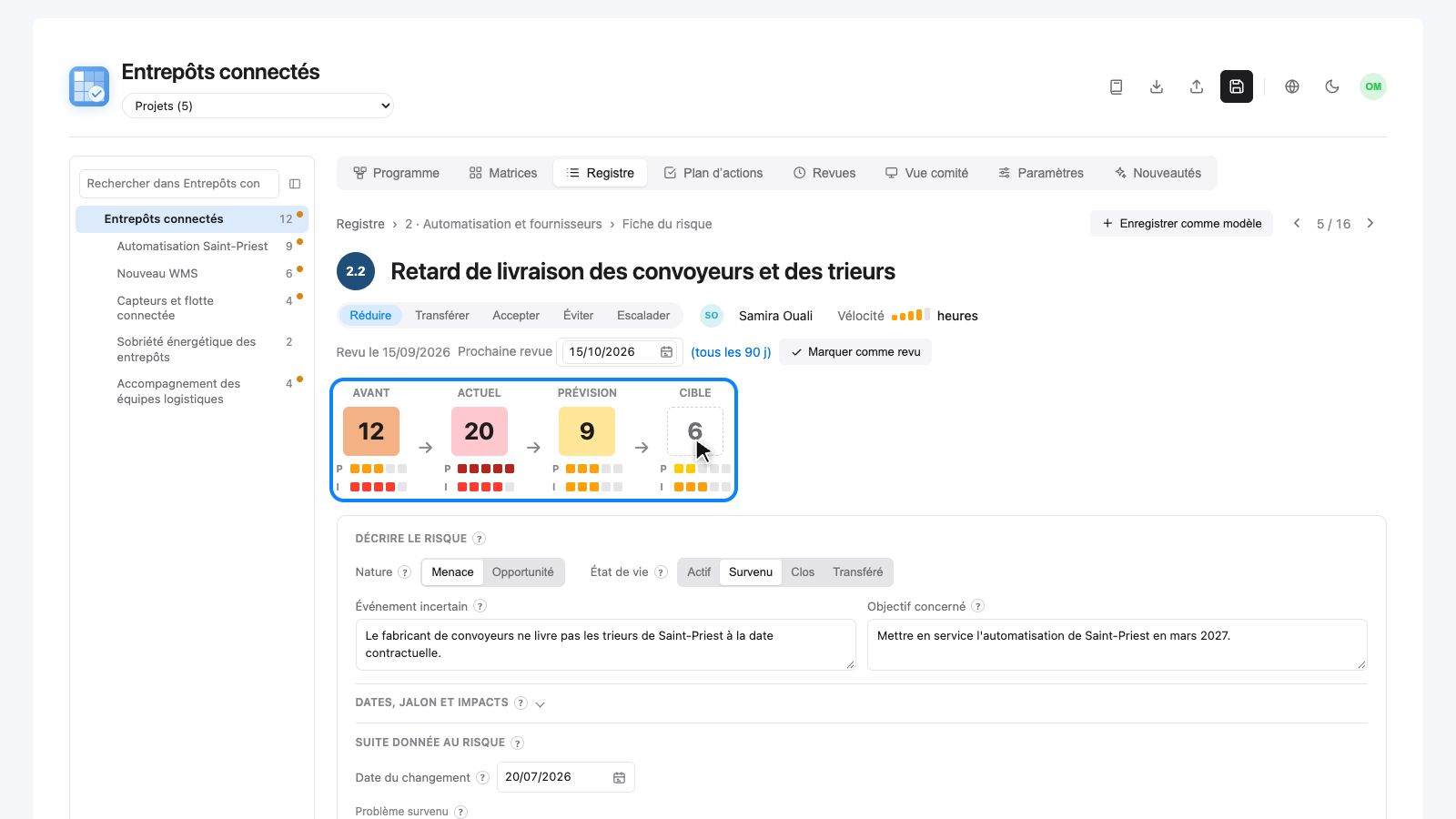Open the Vue comité tab
Screen dimensions: 1456x819
click(x=927, y=173)
